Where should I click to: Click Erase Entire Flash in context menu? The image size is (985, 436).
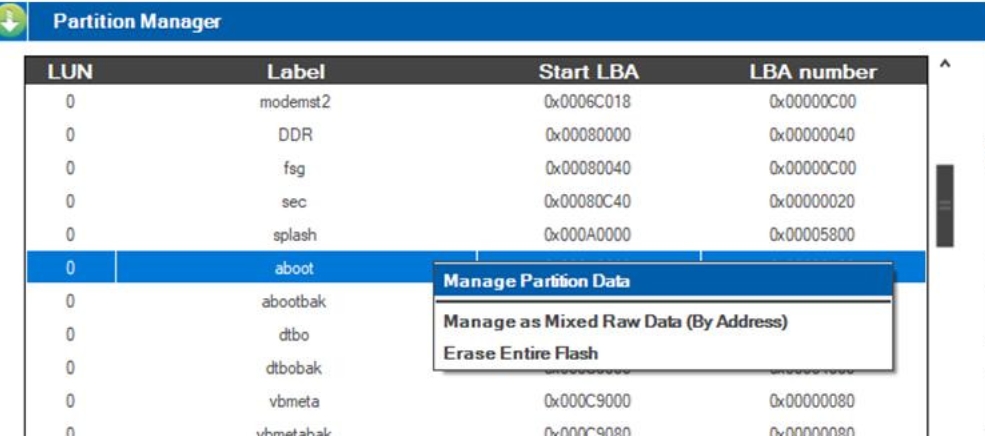[521, 352]
